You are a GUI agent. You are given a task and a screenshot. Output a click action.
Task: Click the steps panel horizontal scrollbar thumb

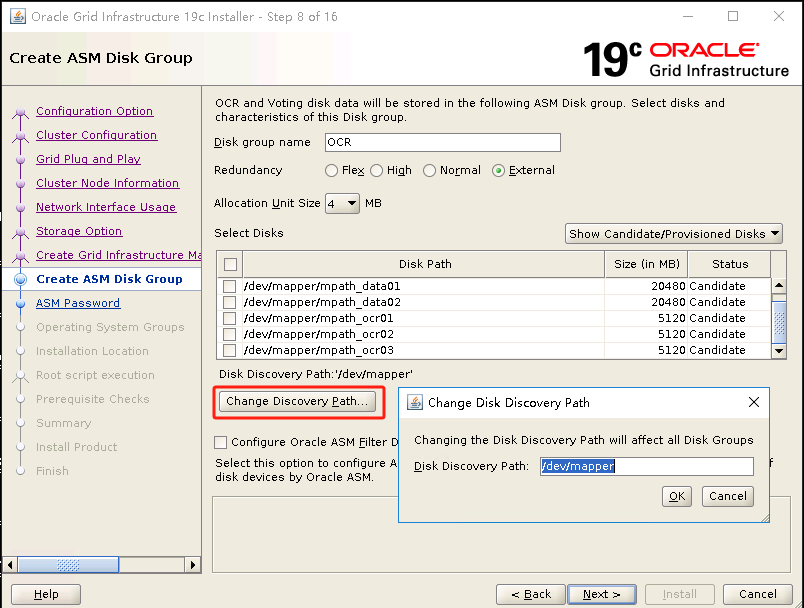(x=68, y=565)
